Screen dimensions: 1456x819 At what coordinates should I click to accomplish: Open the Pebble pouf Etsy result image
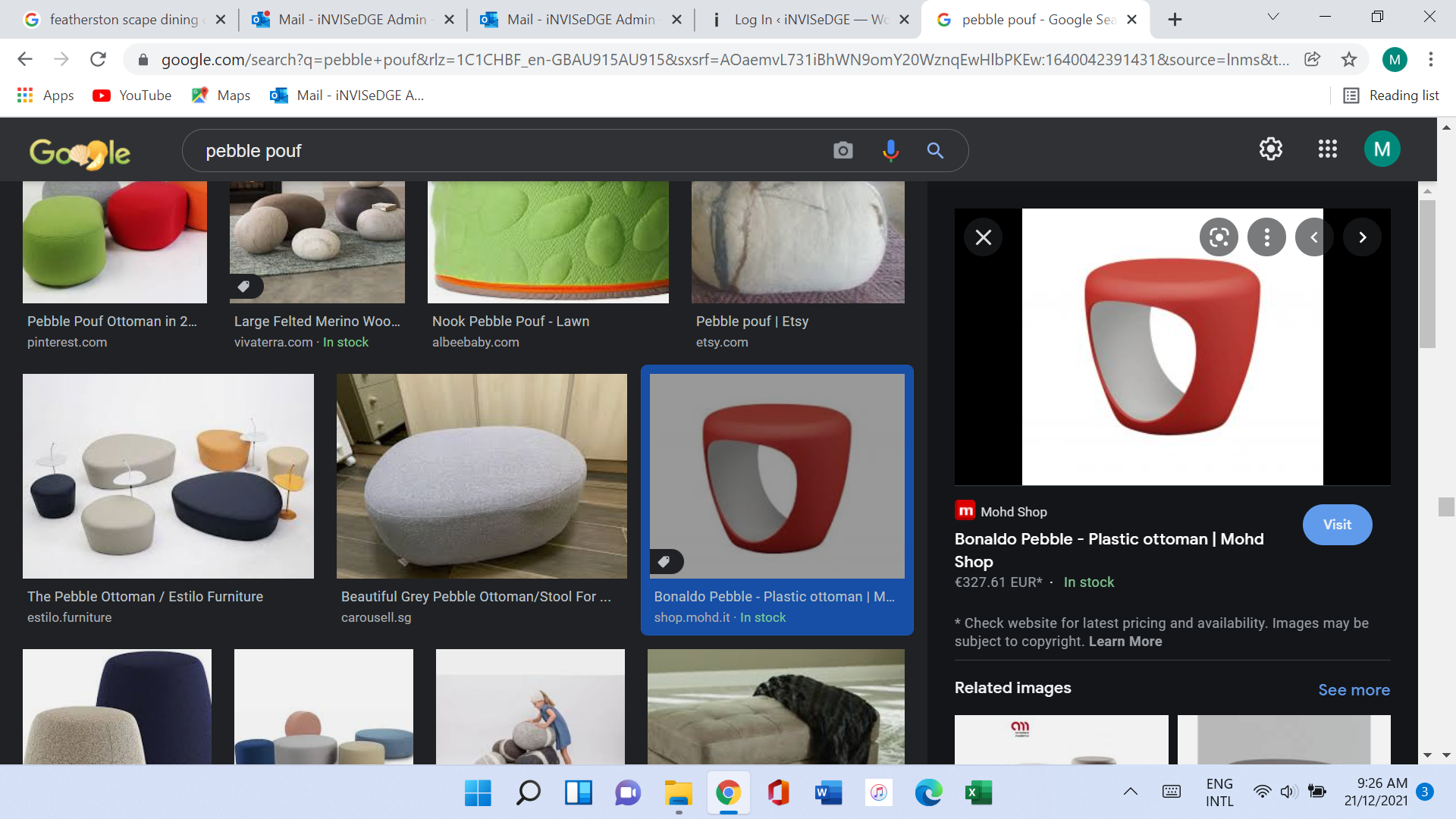(798, 243)
